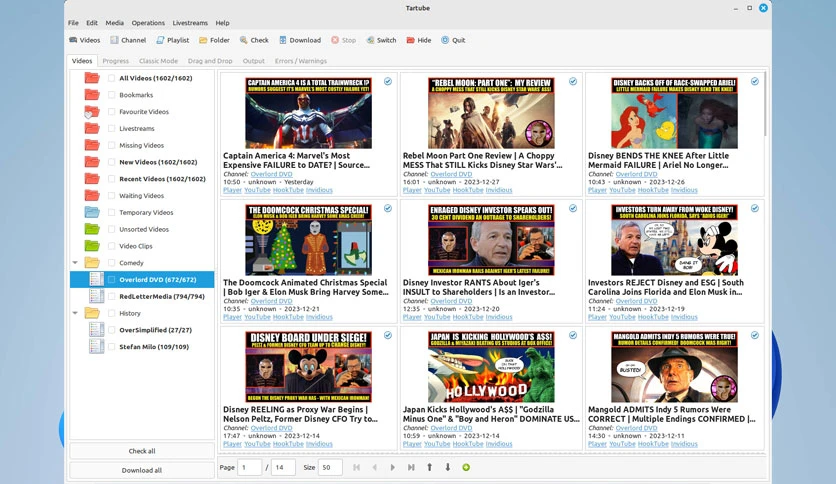Go to the next page arrow
836x484 pixels.
pyautogui.click(x=392, y=467)
